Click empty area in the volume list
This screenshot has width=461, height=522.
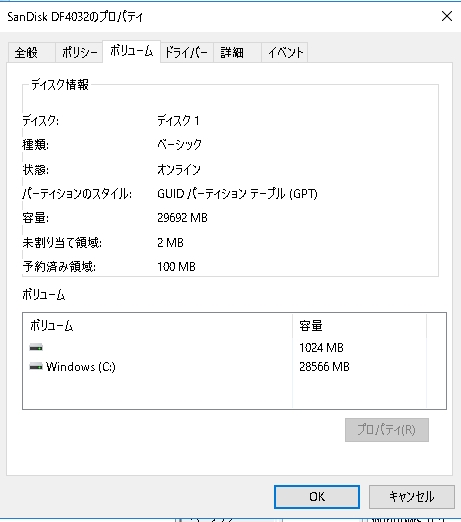(157, 392)
